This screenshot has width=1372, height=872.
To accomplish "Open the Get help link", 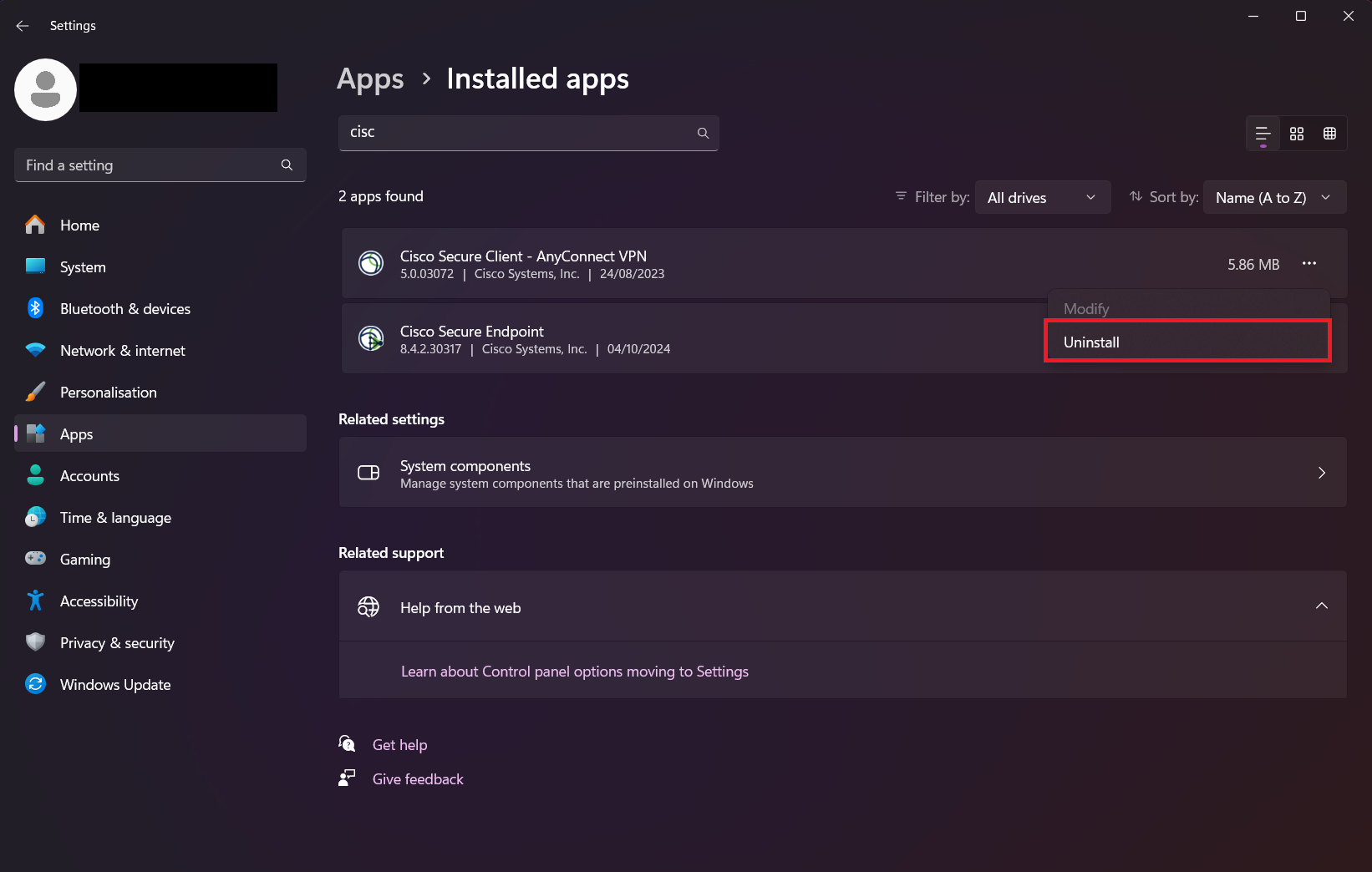I will (x=399, y=745).
